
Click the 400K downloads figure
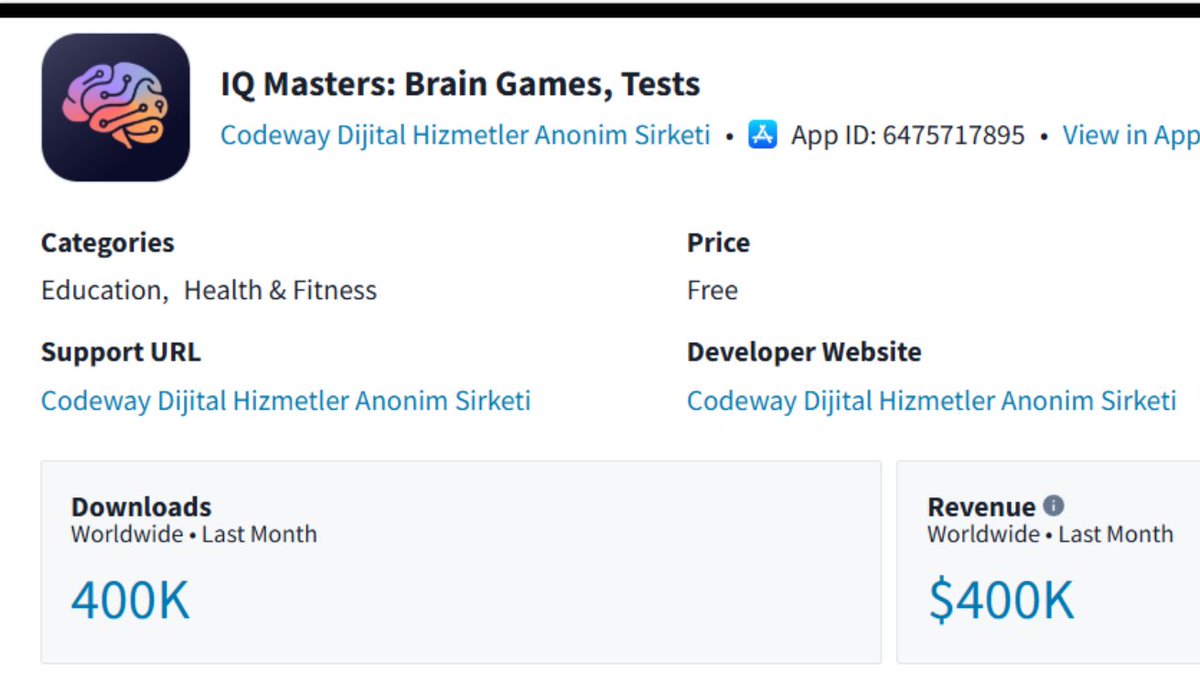click(x=130, y=600)
